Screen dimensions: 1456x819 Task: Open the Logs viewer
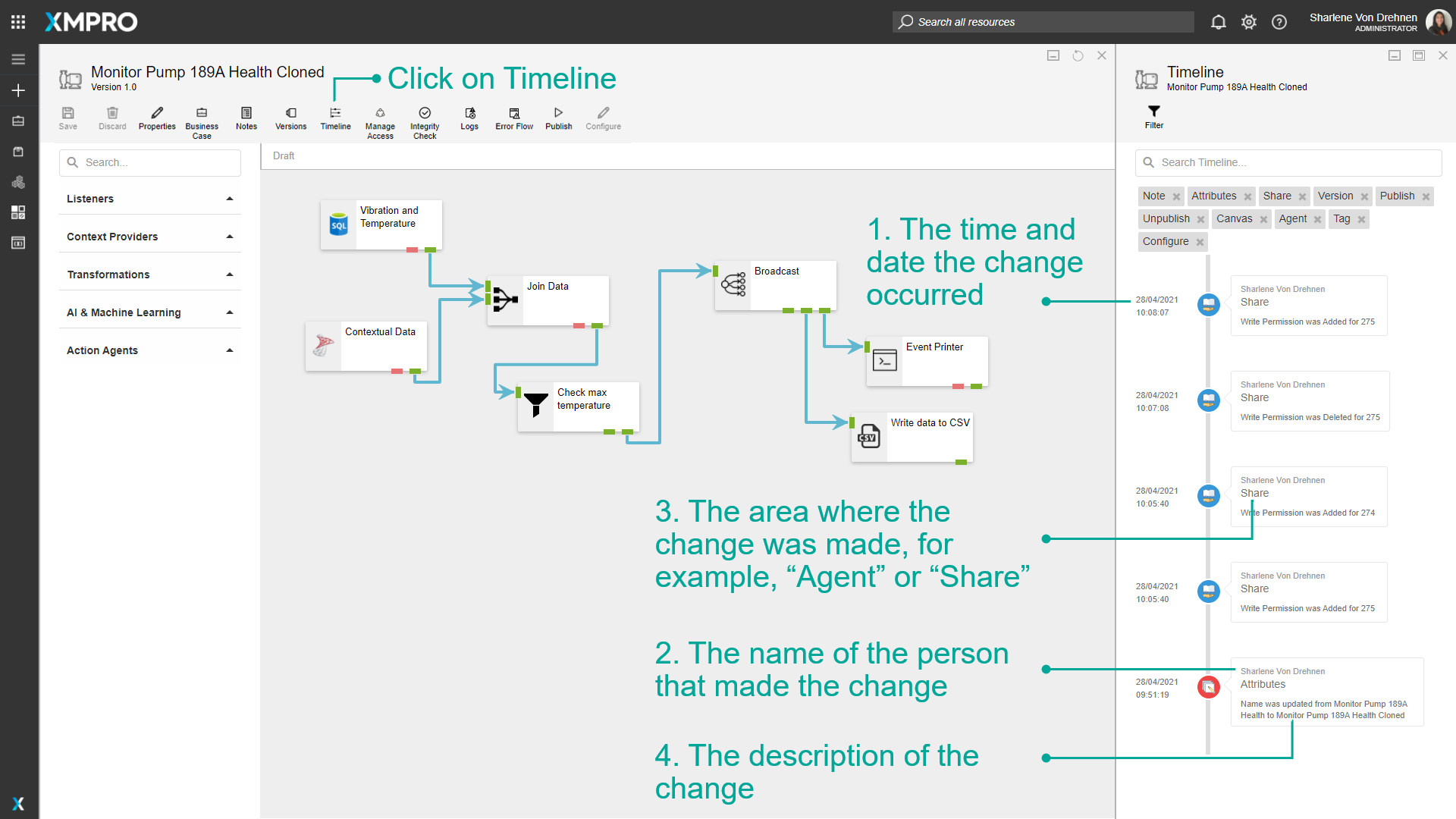click(469, 119)
